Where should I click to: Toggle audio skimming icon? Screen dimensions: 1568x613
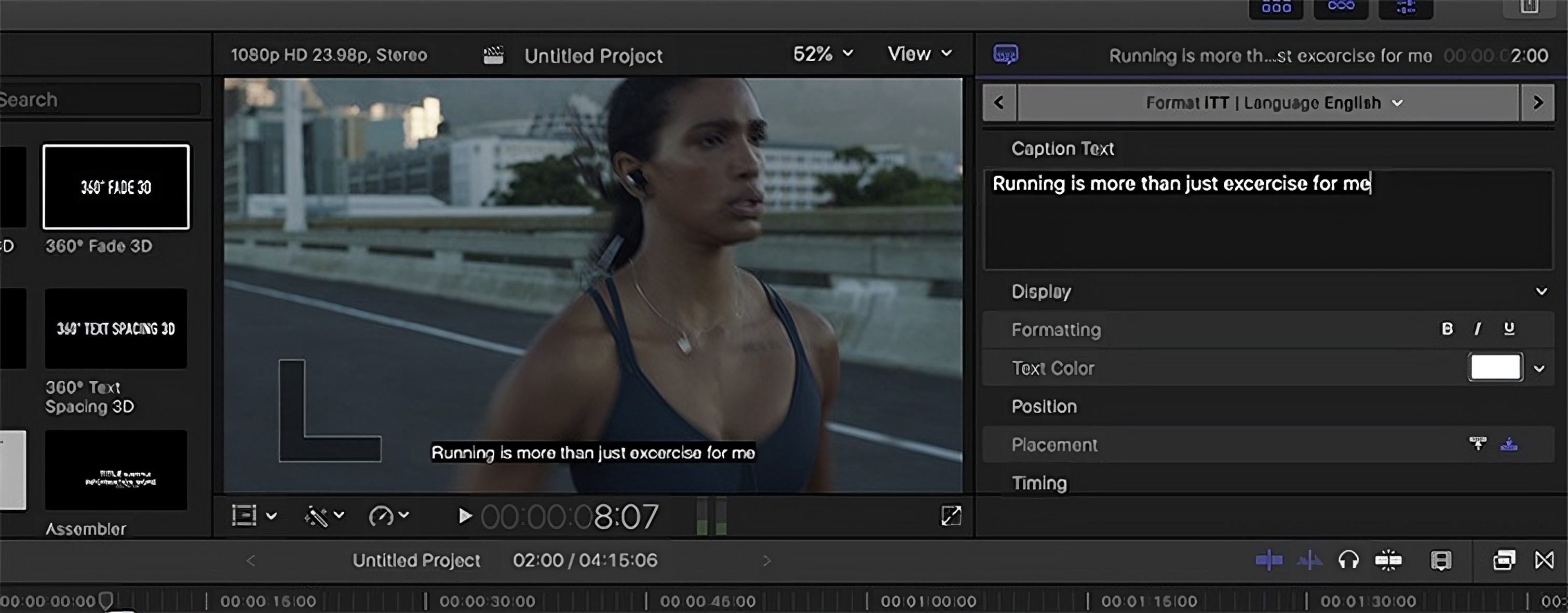pos(1309,560)
